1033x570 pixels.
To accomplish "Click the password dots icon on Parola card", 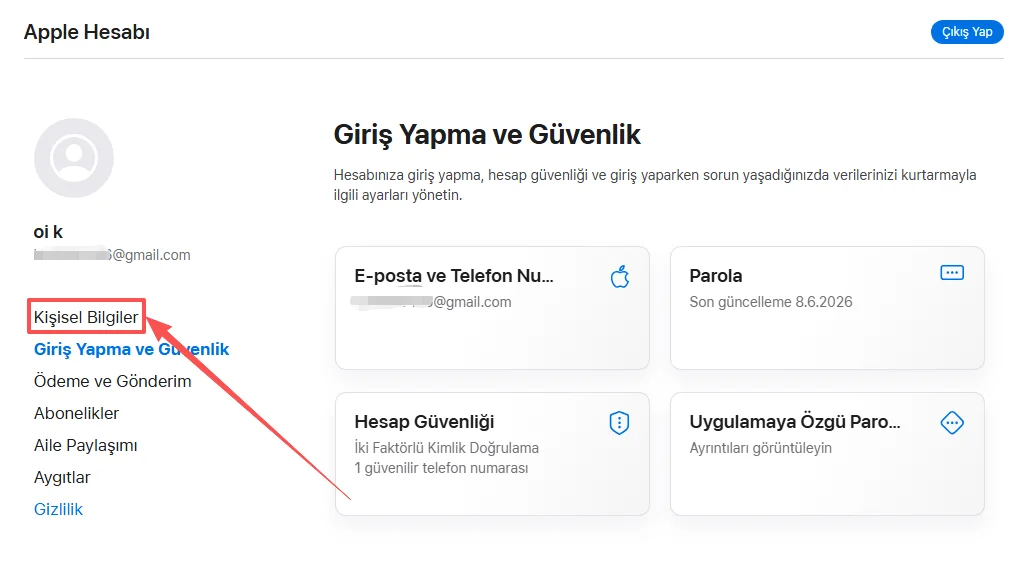I will (952, 273).
